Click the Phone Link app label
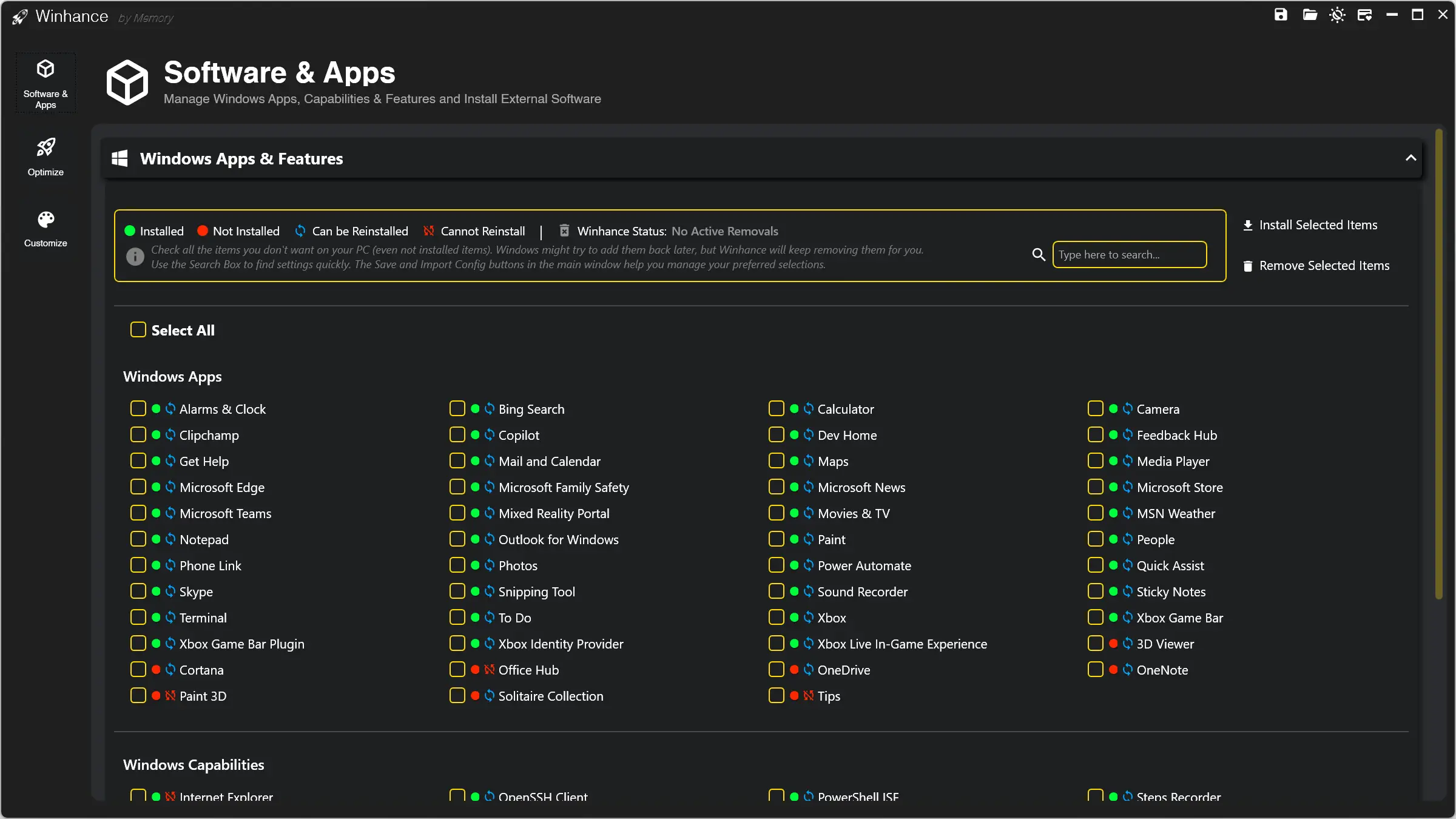The height and width of the screenshot is (819, 1456). pyautogui.click(x=210, y=565)
